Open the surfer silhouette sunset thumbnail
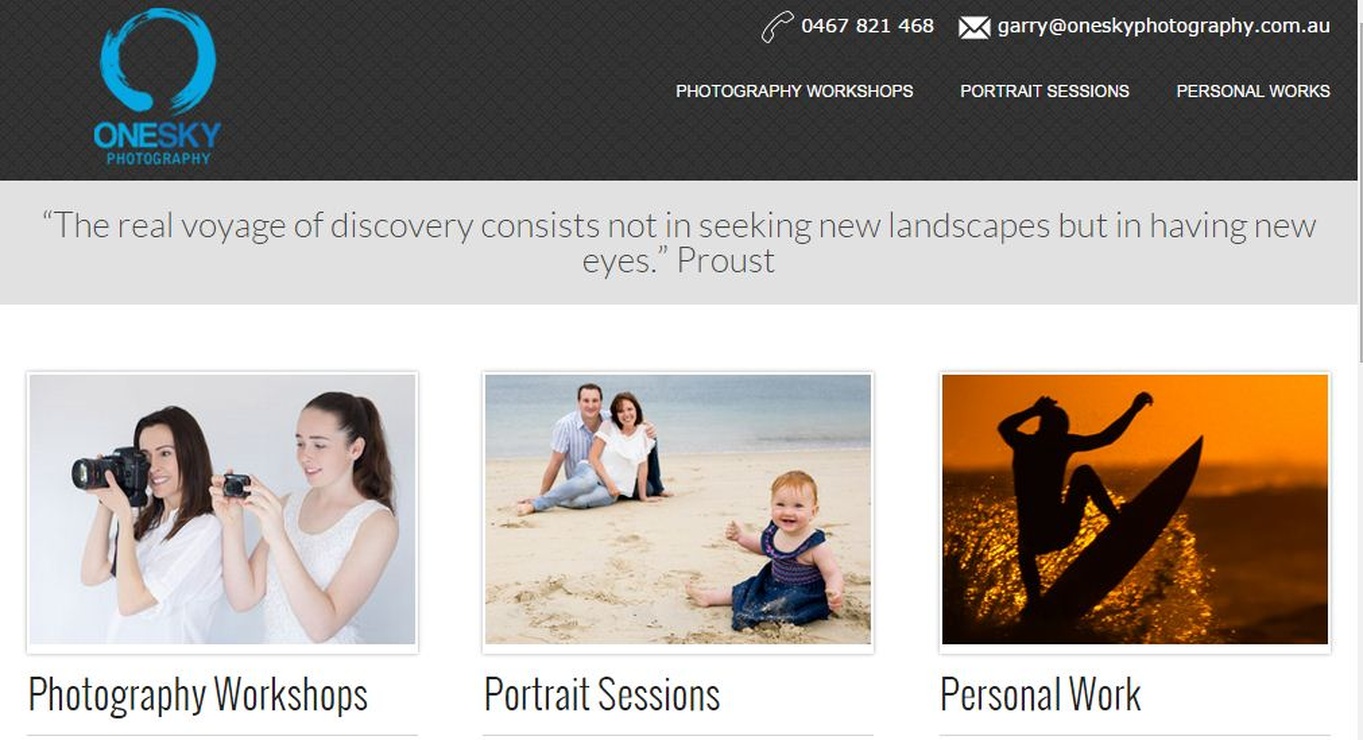This screenshot has width=1363, height=740. (1135, 510)
